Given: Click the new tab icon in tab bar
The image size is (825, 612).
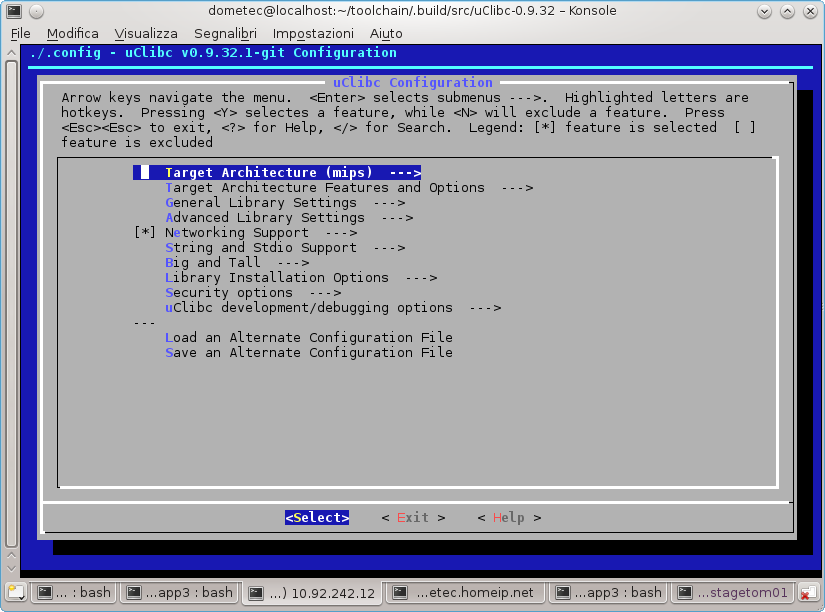Looking at the screenshot, I should coord(14,592).
